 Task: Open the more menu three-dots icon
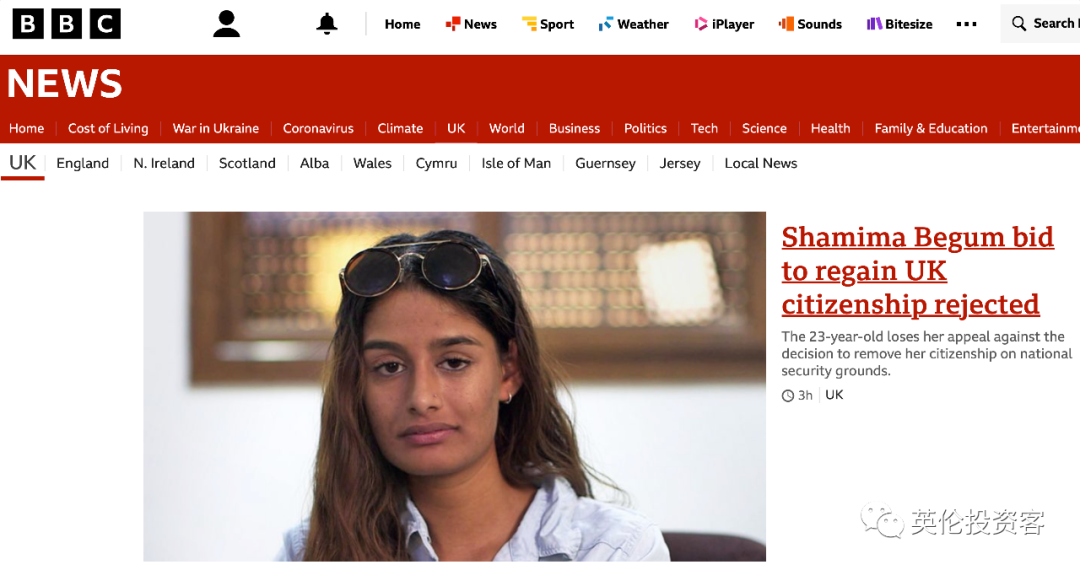[966, 24]
